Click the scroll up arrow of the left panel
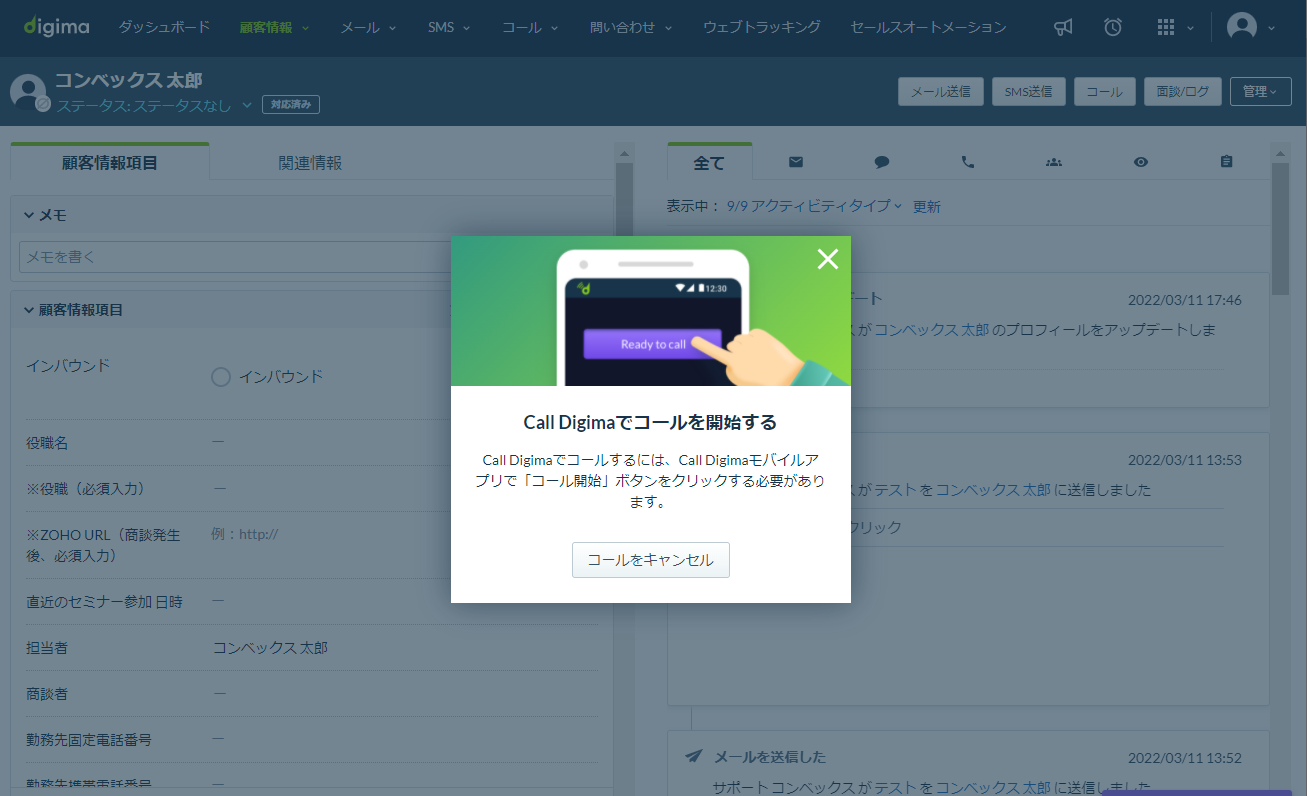 [625, 153]
